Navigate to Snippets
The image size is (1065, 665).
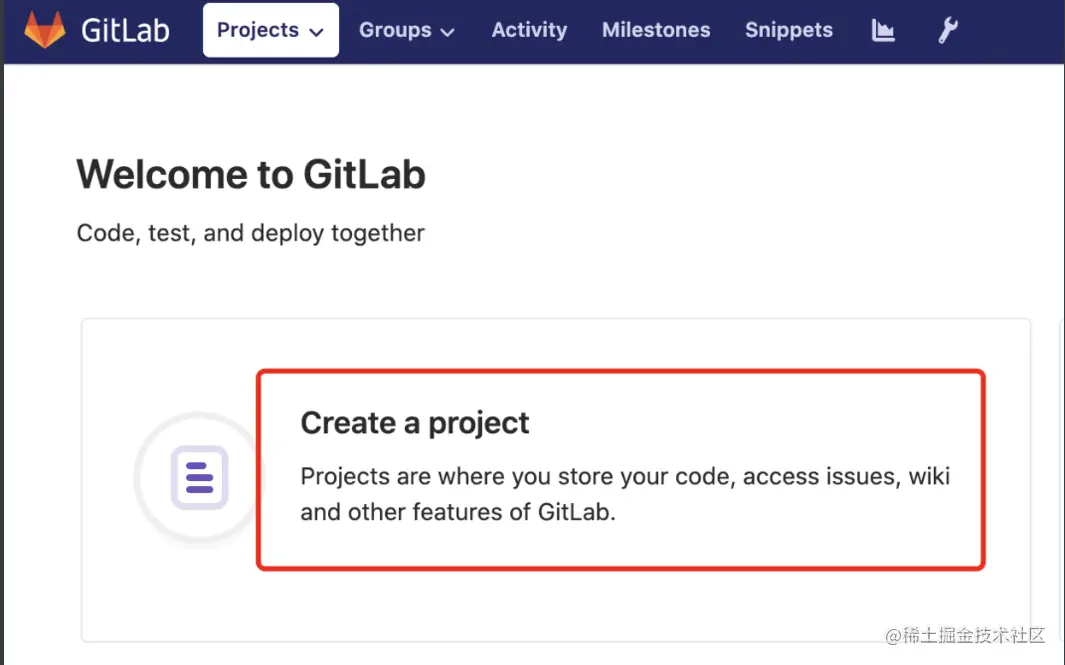tap(788, 31)
